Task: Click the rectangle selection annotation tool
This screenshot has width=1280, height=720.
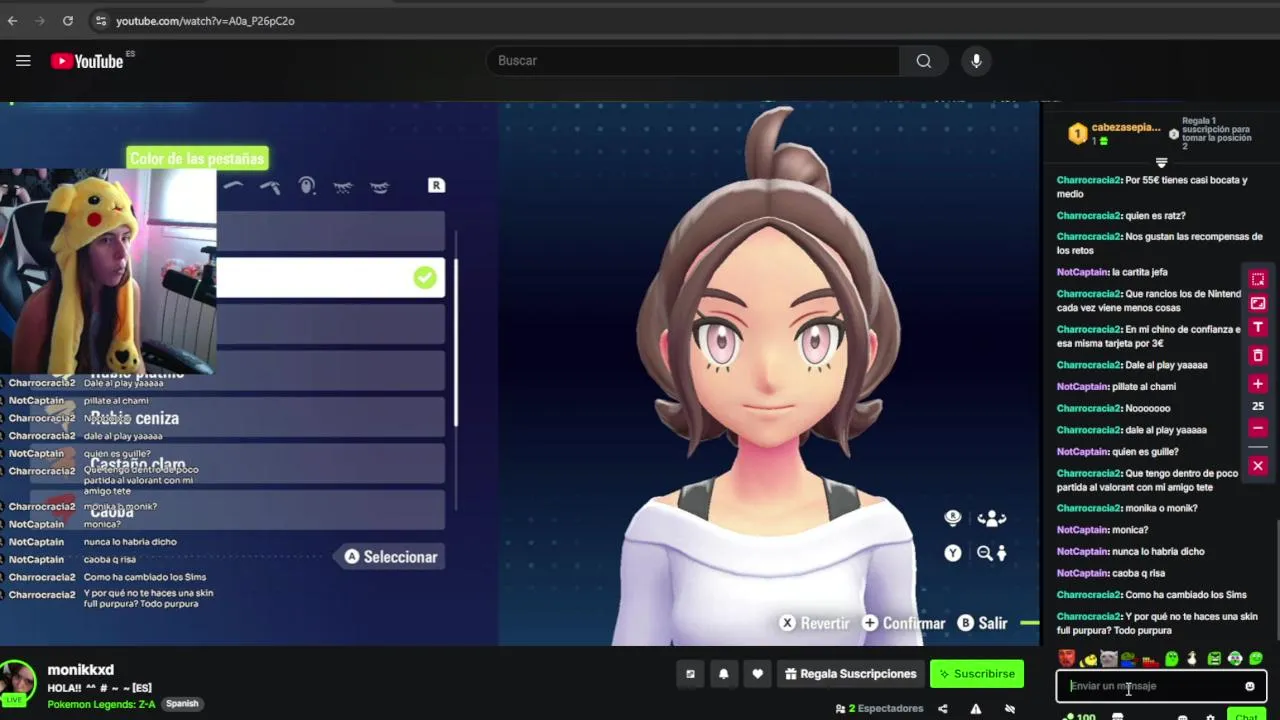Action: pyautogui.click(x=1258, y=280)
